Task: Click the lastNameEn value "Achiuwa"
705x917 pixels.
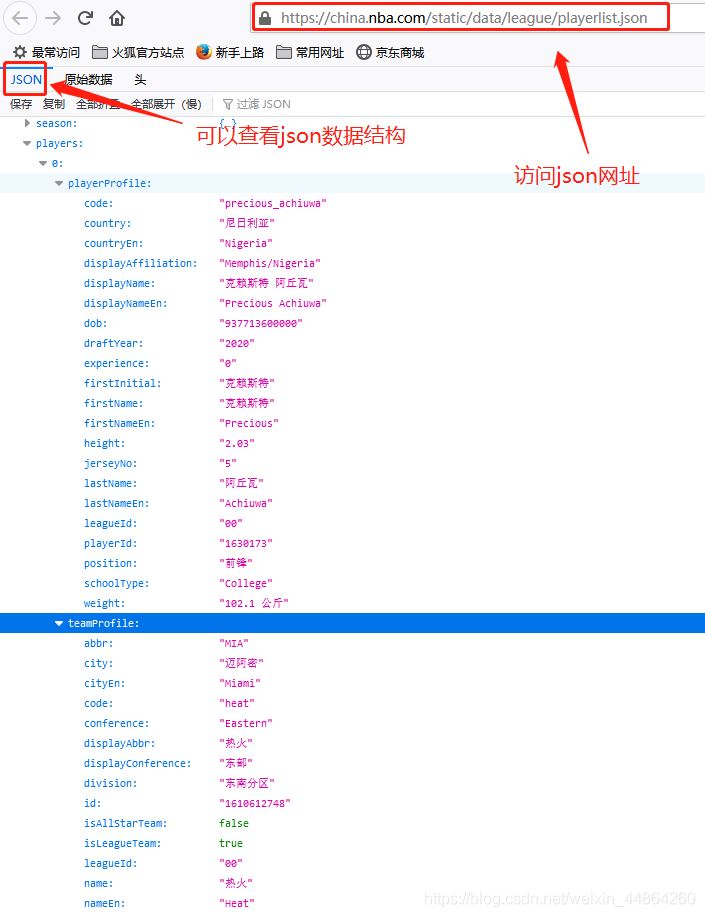Action: pos(246,504)
